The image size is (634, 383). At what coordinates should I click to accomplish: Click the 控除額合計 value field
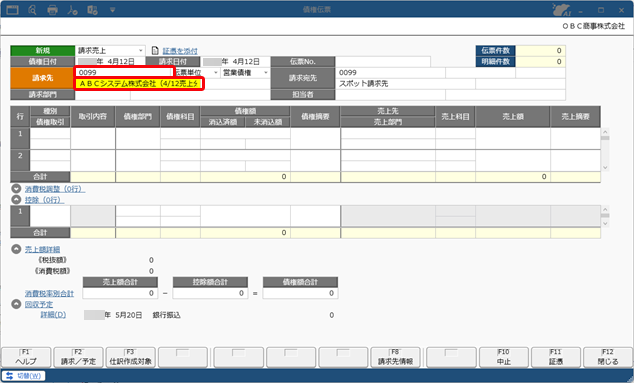point(210,293)
